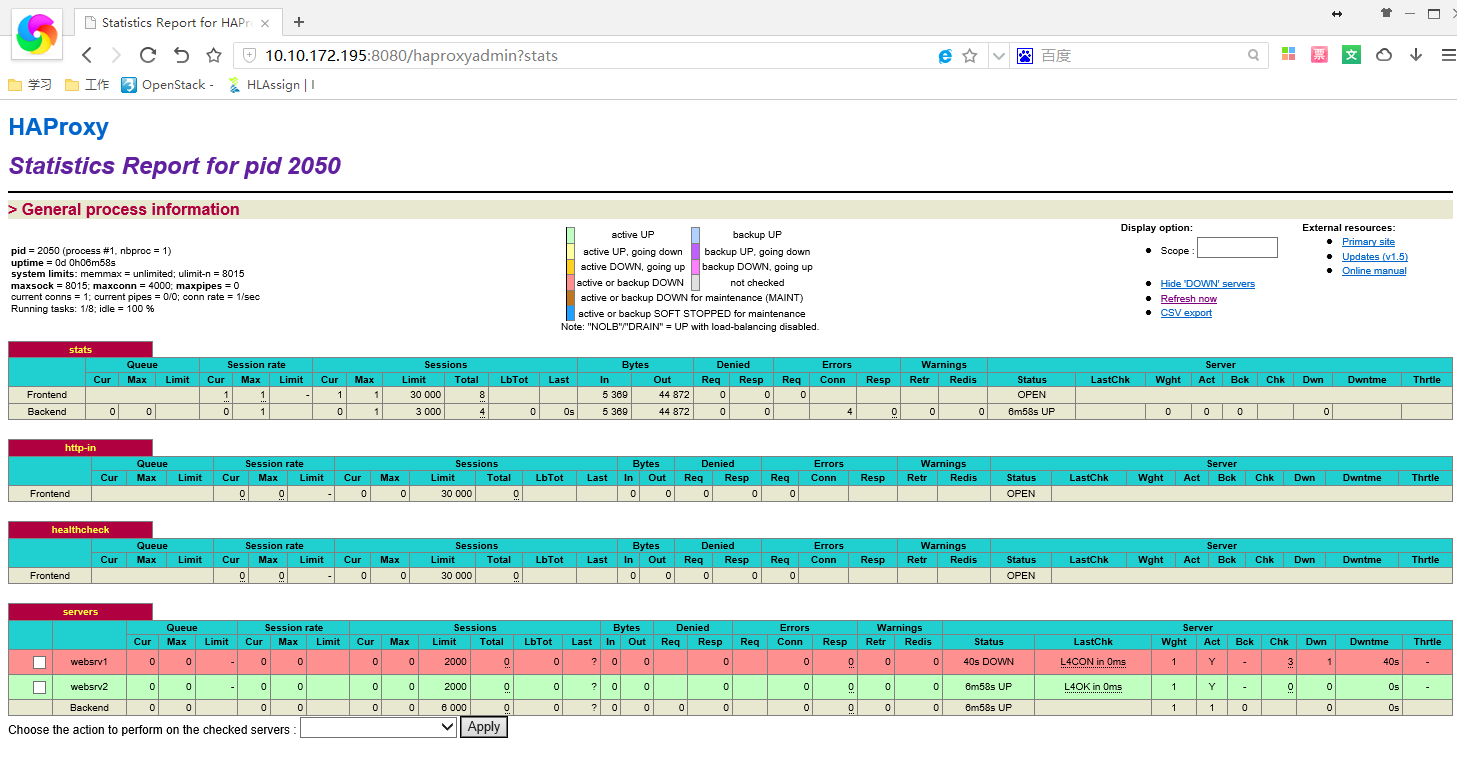
Task: Click into the 百度 search box
Action: pos(1140,56)
